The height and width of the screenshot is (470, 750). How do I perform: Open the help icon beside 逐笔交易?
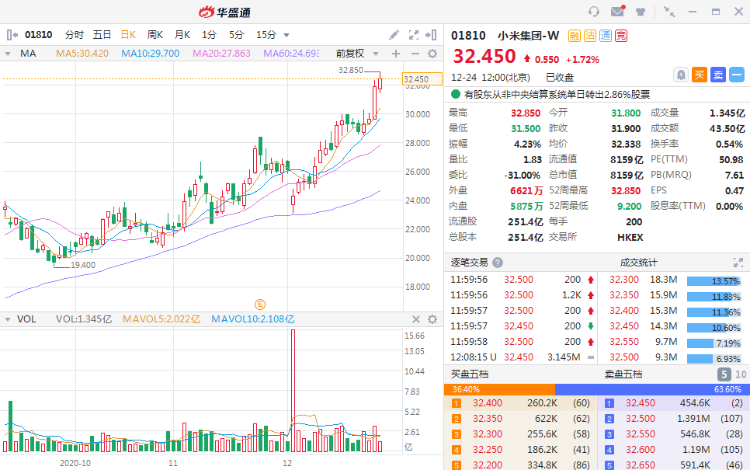coord(497,262)
